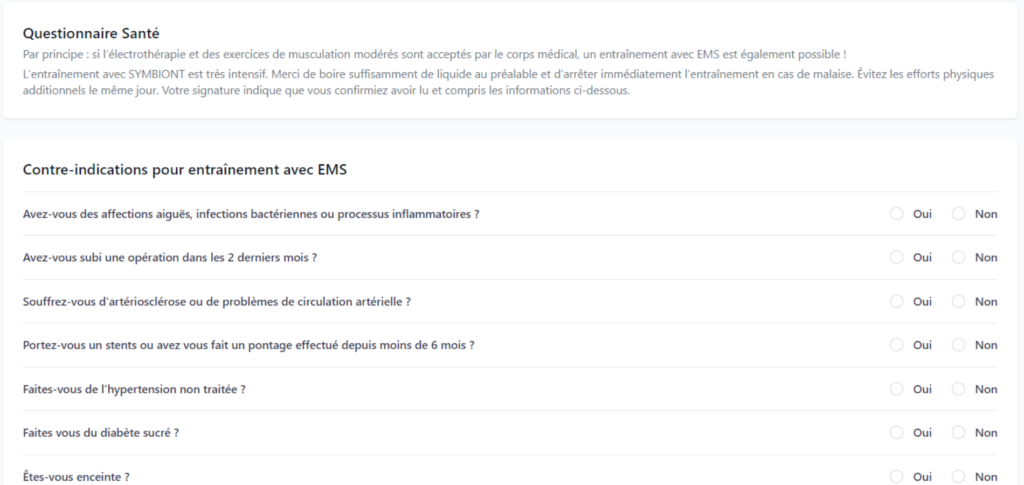Answer Oui to hypertension non traitée
Screen dimensions: 1024x485
[896, 389]
